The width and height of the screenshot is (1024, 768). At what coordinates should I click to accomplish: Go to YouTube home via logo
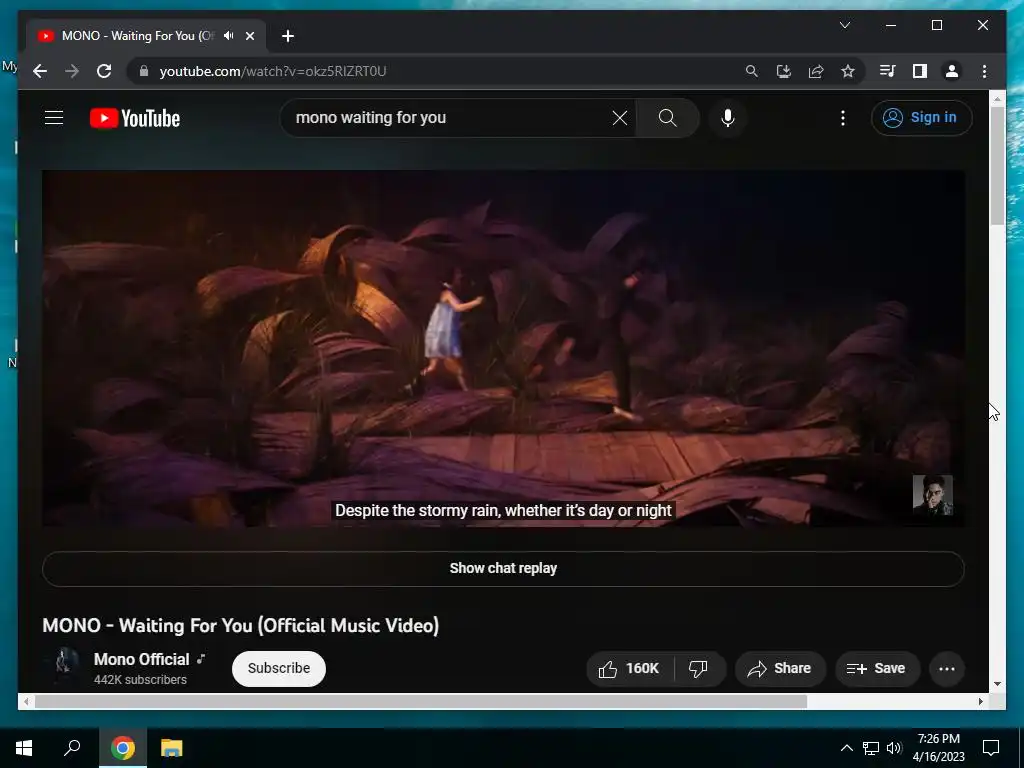tap(135, 118)
